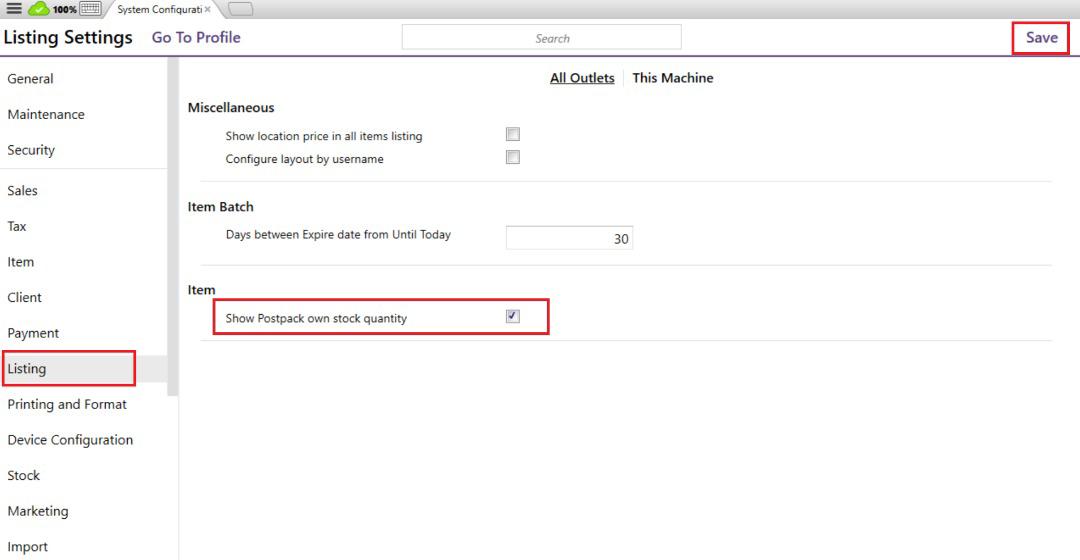Save the listing settings
Image resolution: width=1080 pixels, height=560 pixels.
(1041, 38)
